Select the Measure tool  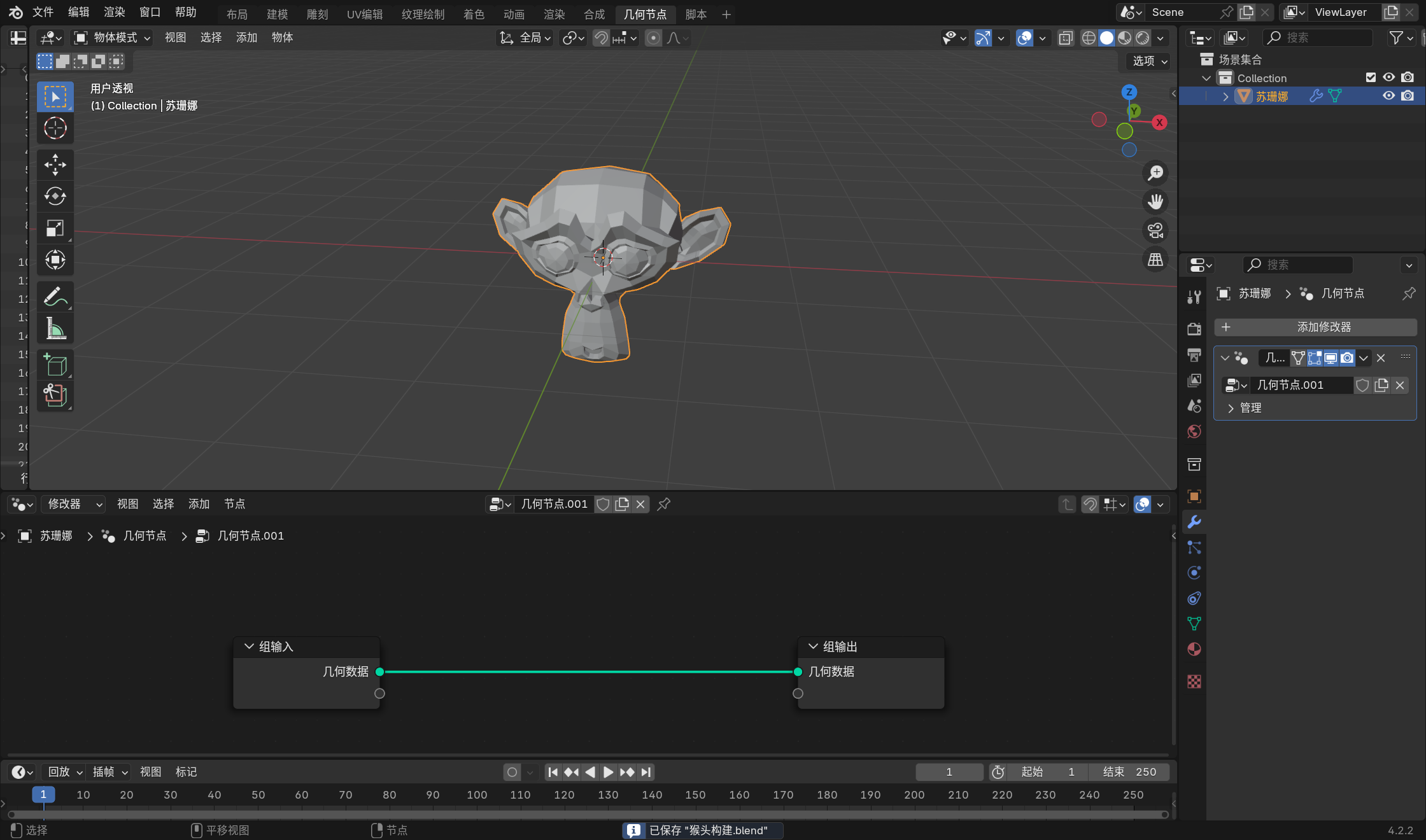pos(55,328)
